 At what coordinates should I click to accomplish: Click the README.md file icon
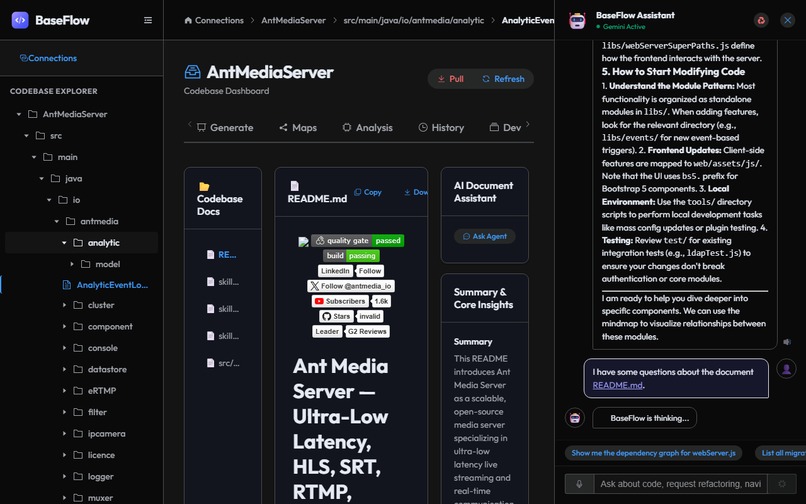(295, 186)
